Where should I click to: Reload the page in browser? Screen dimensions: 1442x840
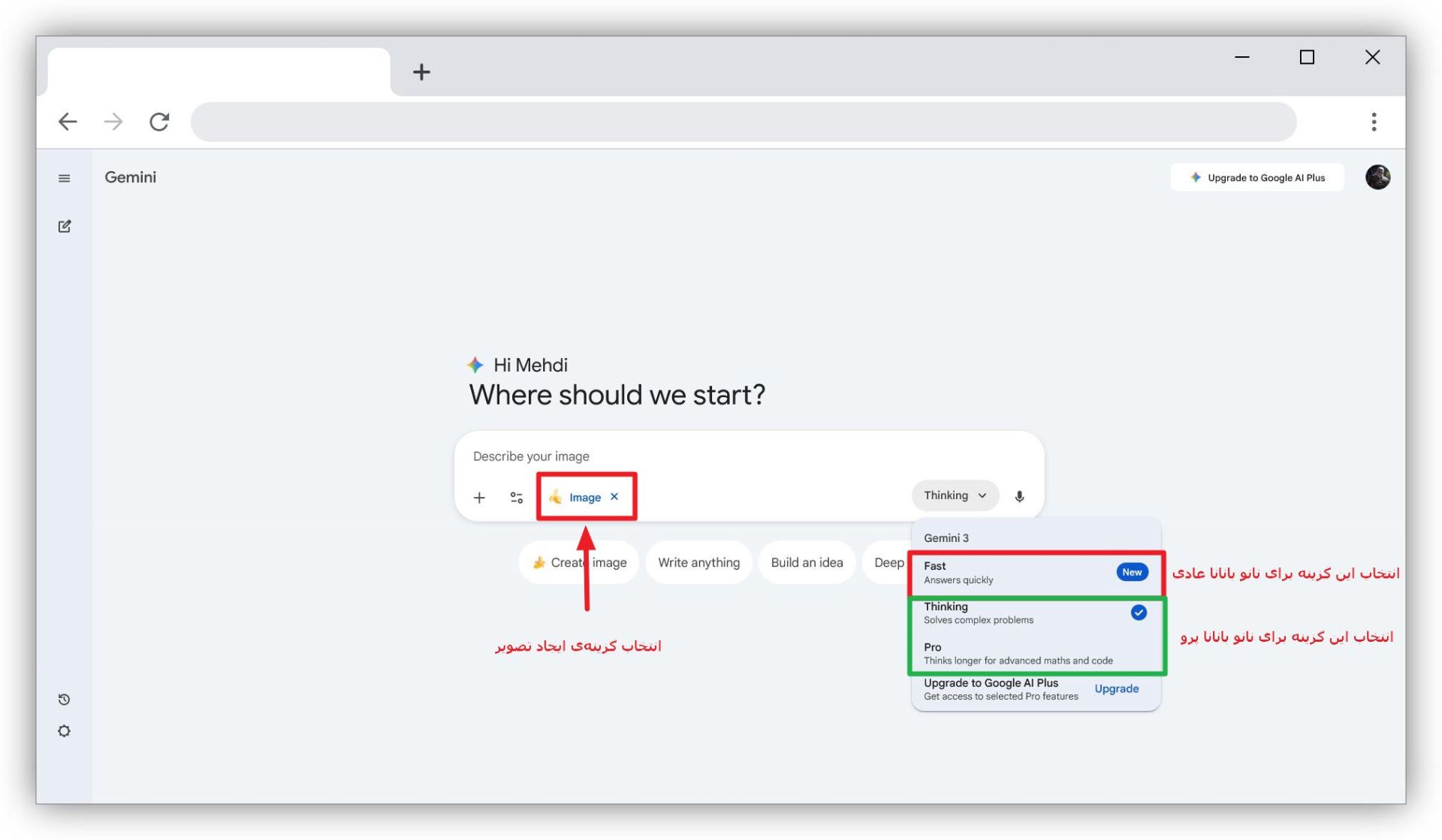coord(159,122)
